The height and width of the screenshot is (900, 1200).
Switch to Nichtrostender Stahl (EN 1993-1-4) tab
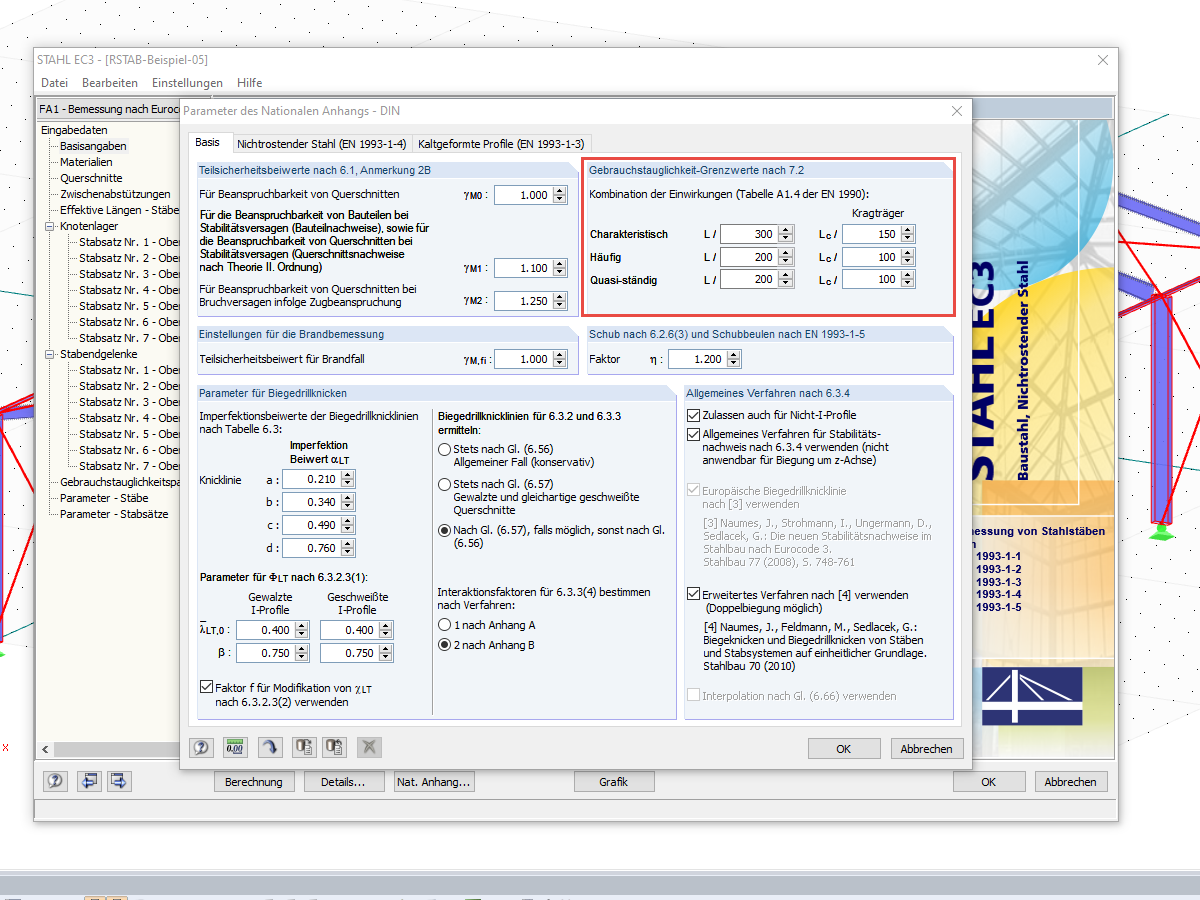coord(321,144)
